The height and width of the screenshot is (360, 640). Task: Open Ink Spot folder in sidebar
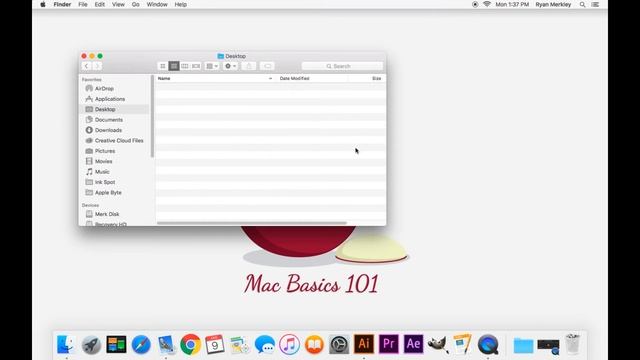(105, 182)
